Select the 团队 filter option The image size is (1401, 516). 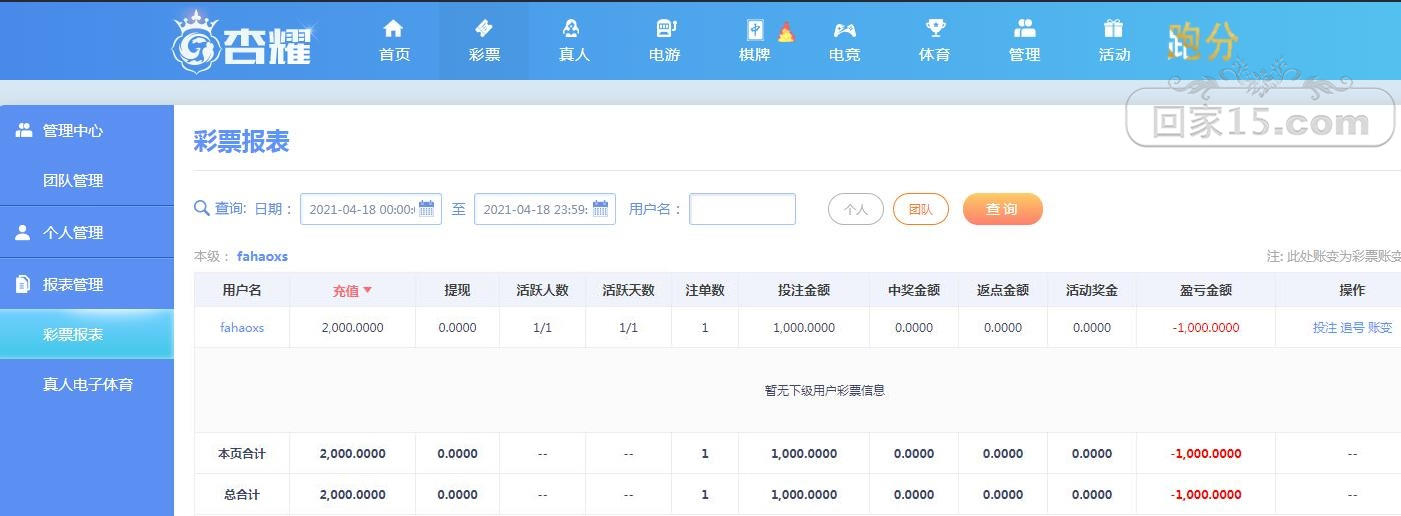pyautogui.click(x=921, y=209)
